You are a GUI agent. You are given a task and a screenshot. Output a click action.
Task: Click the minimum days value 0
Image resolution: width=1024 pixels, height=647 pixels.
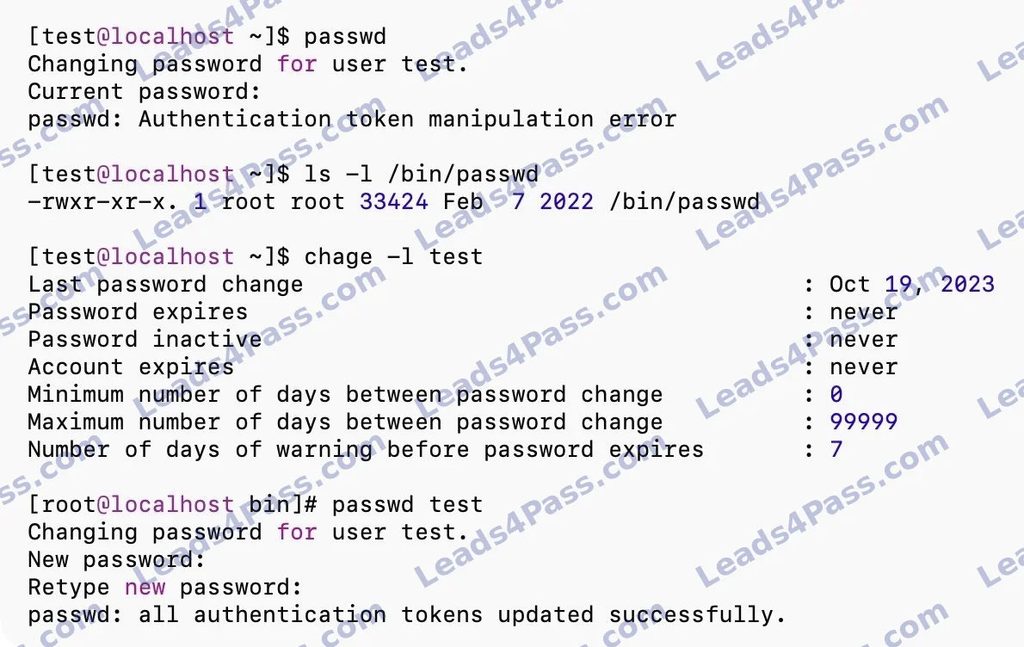pyautogui.click(x=836, y=394)
